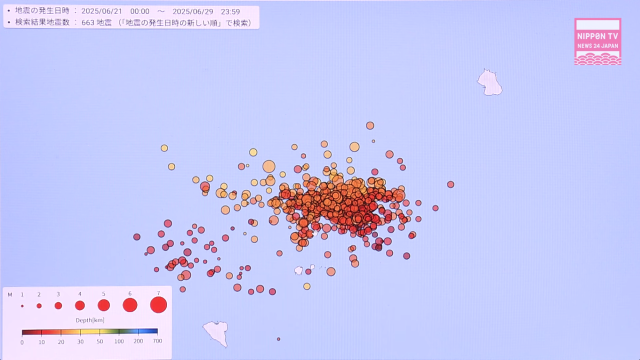
Task: Click the magnitude 3 legend circle
Action: (58, 306)
